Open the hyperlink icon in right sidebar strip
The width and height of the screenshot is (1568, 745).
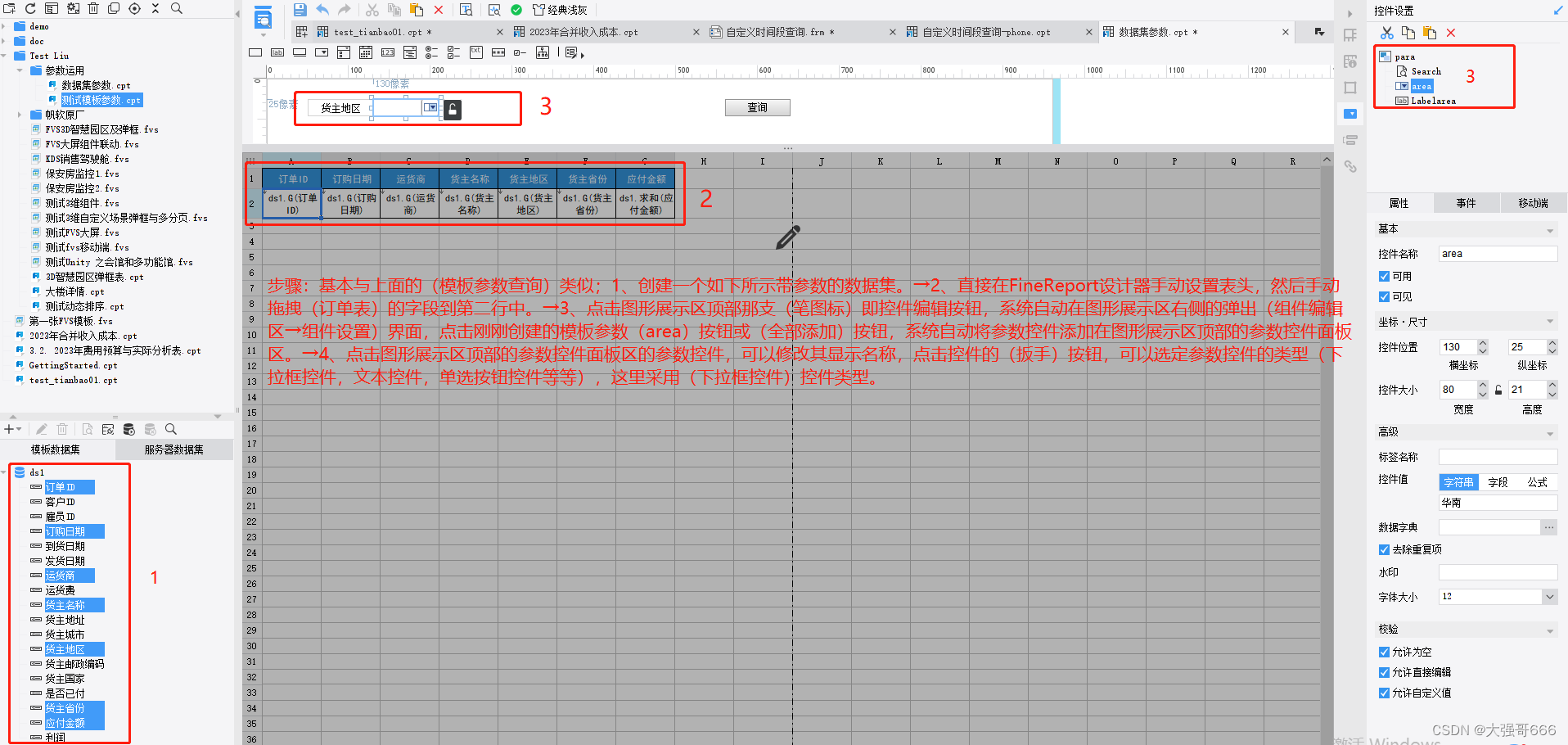click(x=1350, y=166)
